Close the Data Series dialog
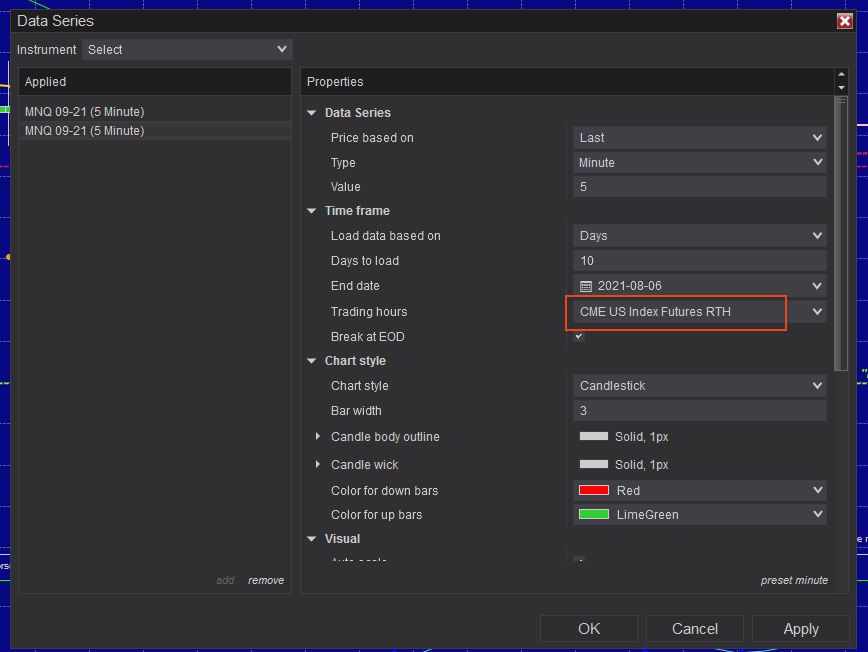 click(x=844, y=21)
